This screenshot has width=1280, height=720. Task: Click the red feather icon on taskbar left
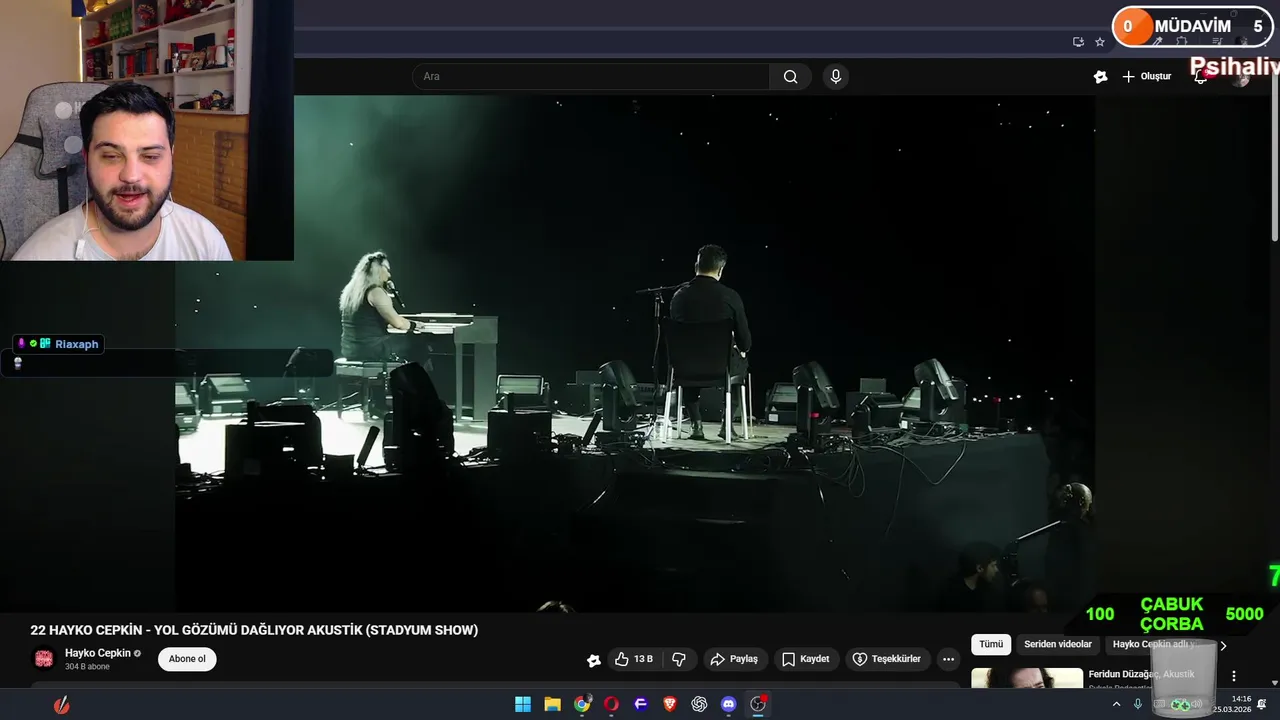pyautogui.click(x=62, y=704)
